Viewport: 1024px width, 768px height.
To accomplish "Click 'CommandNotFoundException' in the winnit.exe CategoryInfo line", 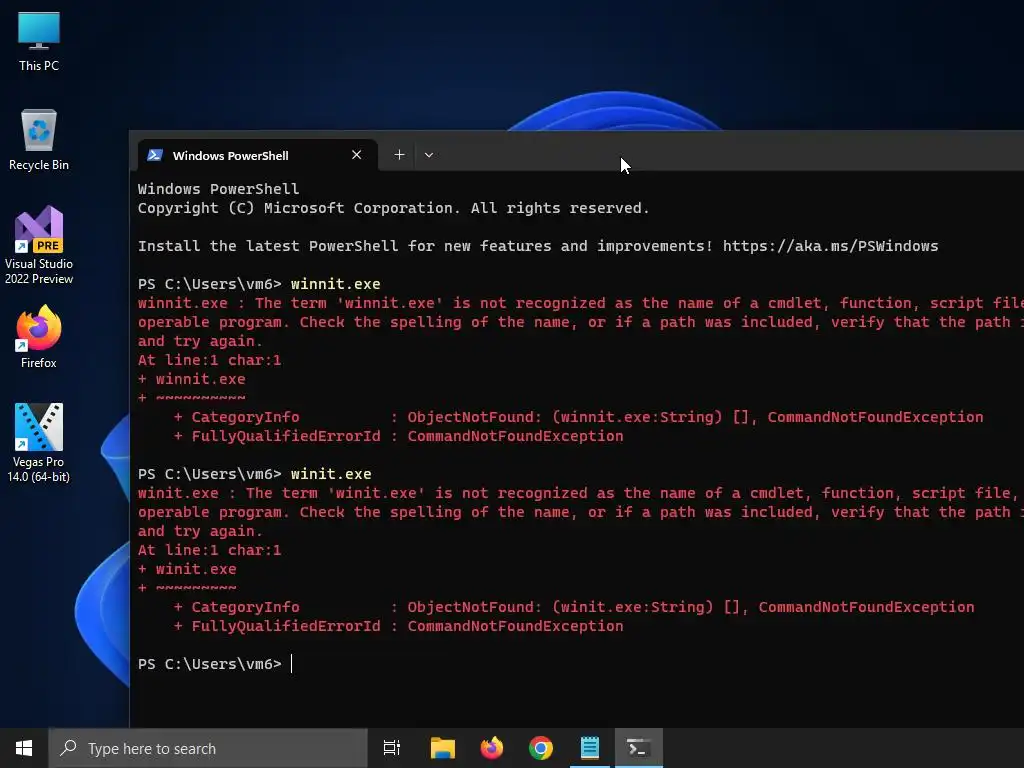I will tap(875, 417).
